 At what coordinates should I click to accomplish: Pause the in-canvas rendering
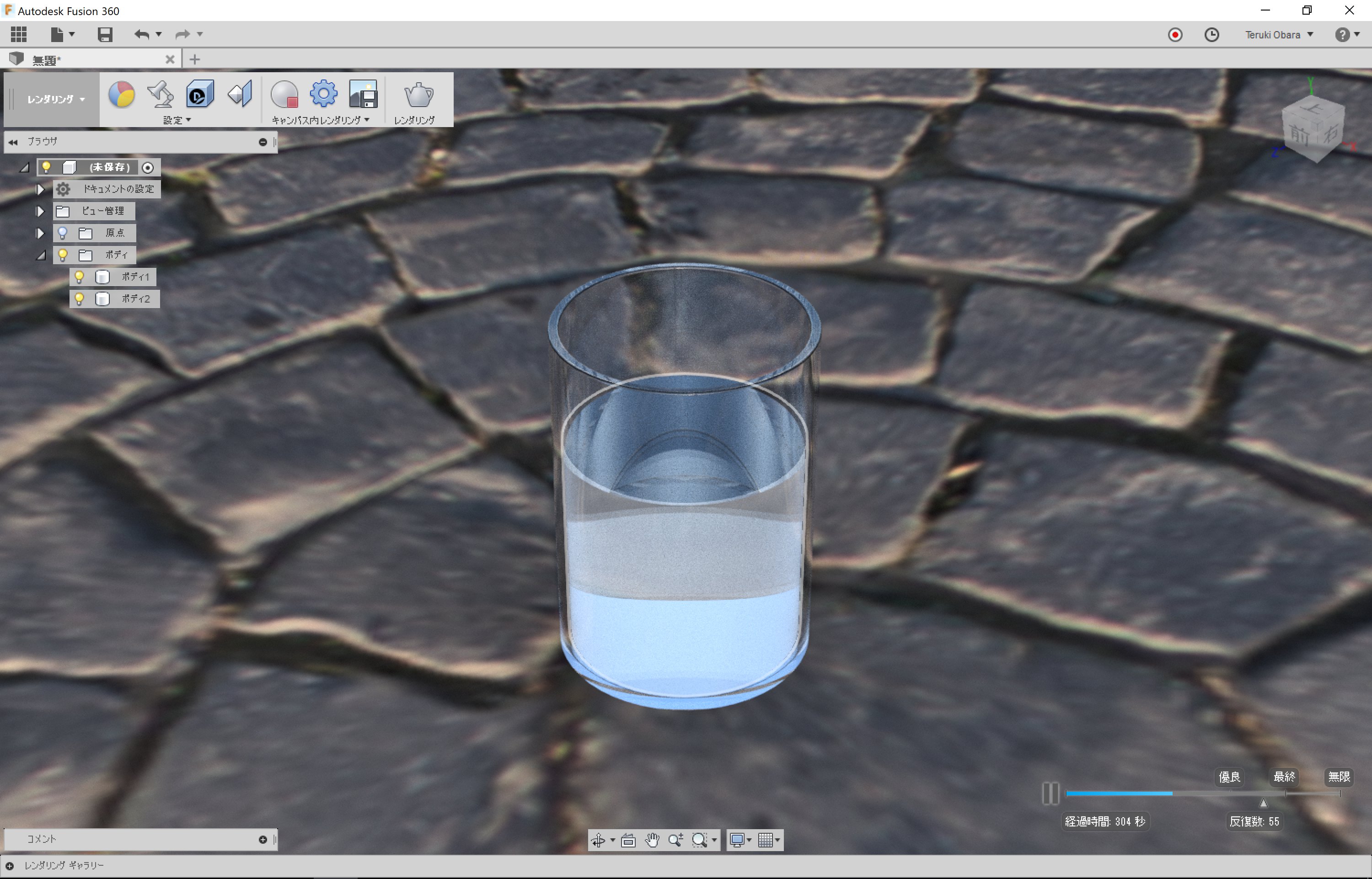click(1050, 794)
